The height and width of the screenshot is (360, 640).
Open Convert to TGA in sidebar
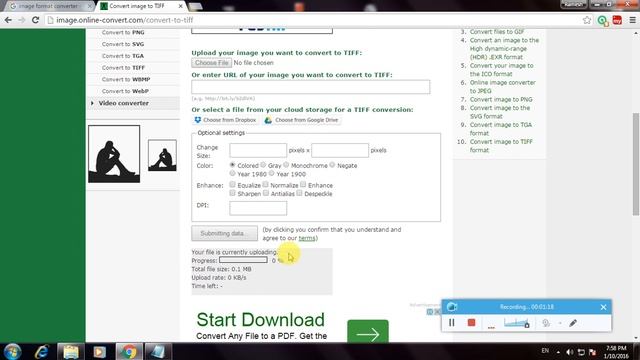coord(122,56)
